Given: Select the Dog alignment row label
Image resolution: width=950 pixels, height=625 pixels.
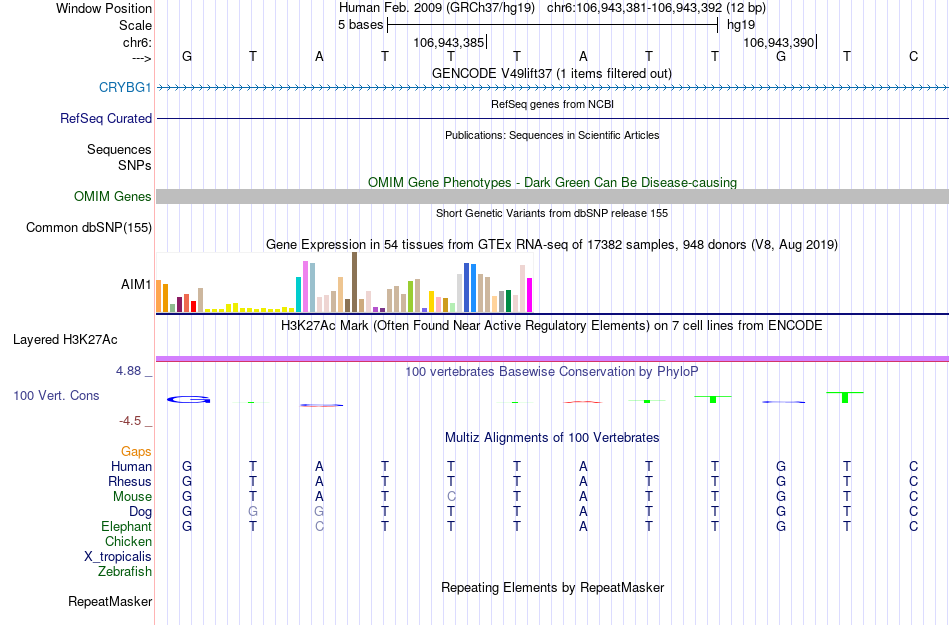Looking at the screenshot, I should coord(140,512).
